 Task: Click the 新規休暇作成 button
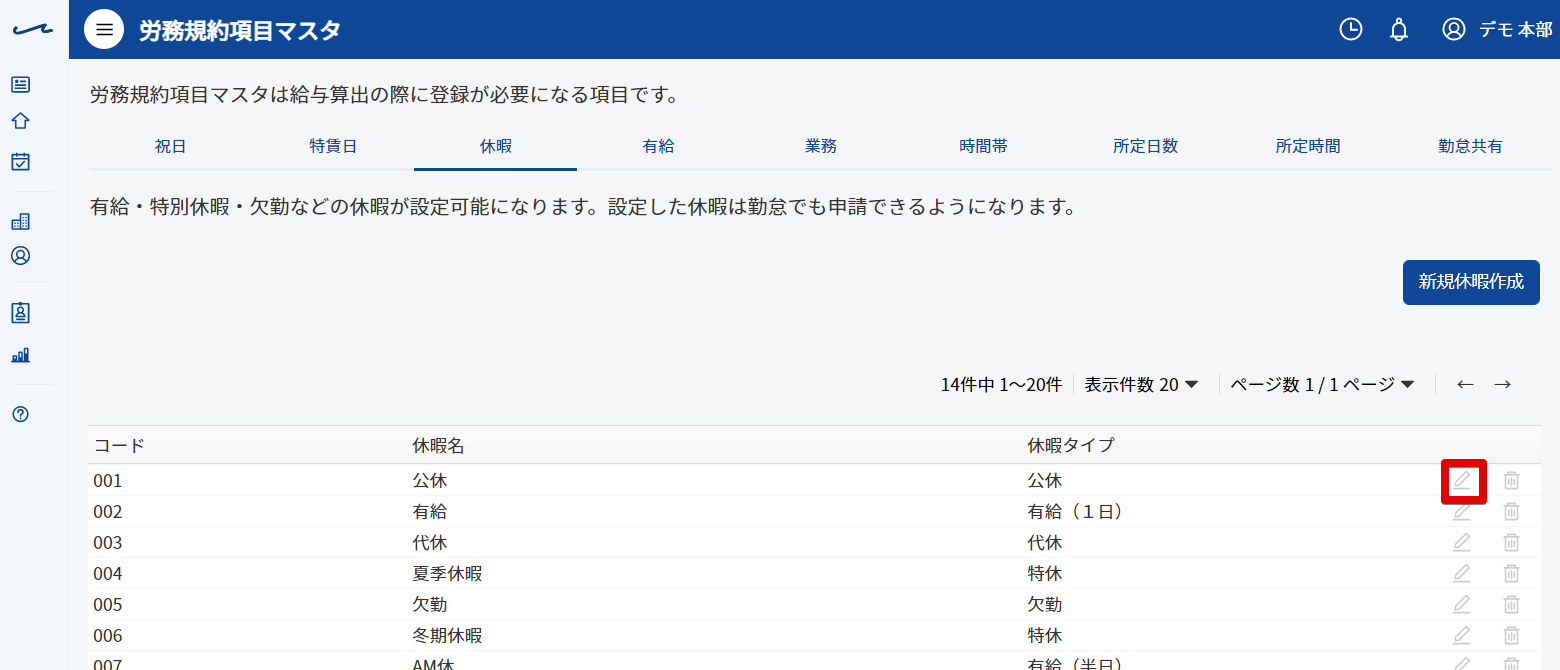(x=1471, y=282)
